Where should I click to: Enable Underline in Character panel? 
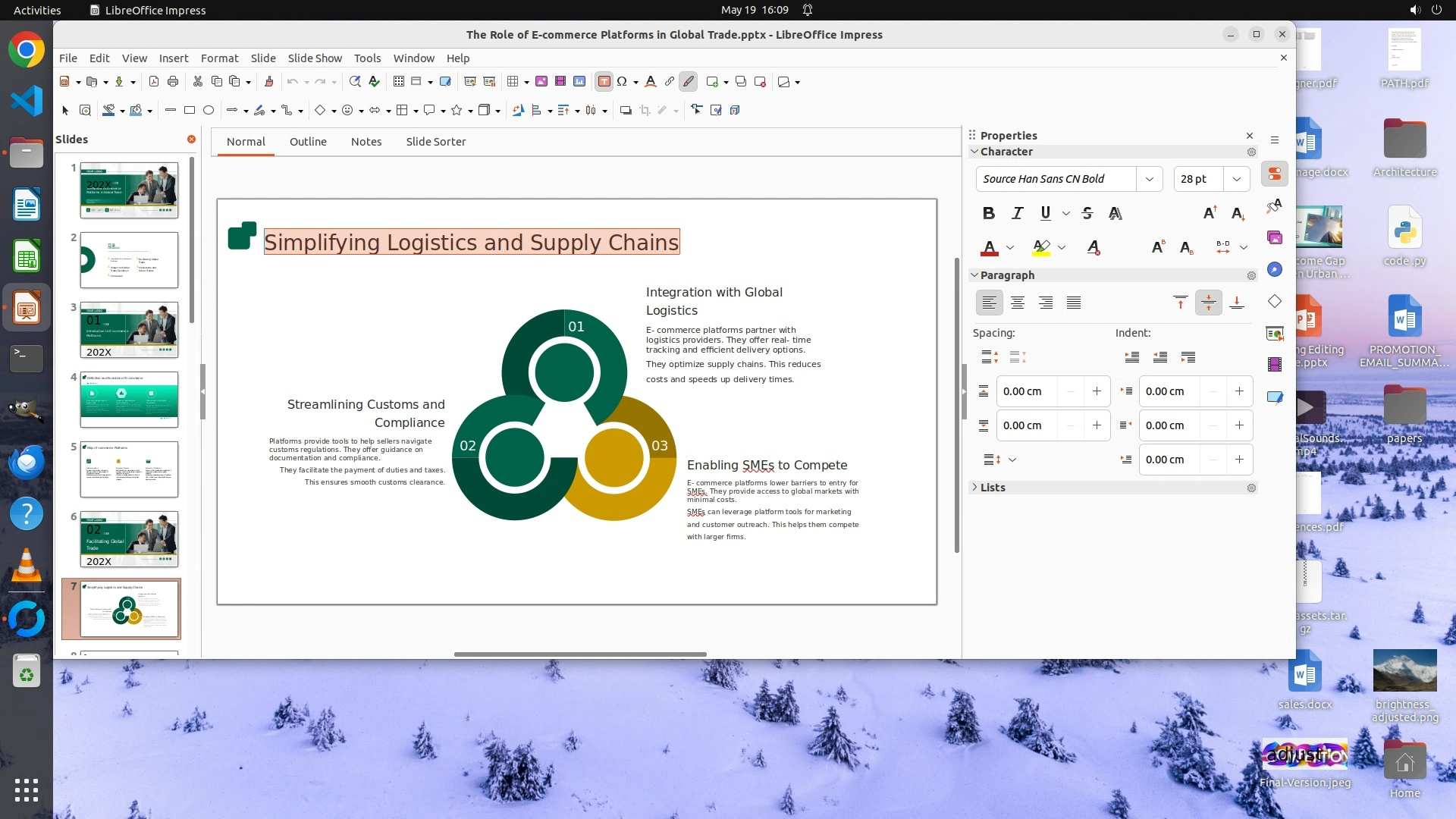pyautogui.click(x=1045, y=214)
